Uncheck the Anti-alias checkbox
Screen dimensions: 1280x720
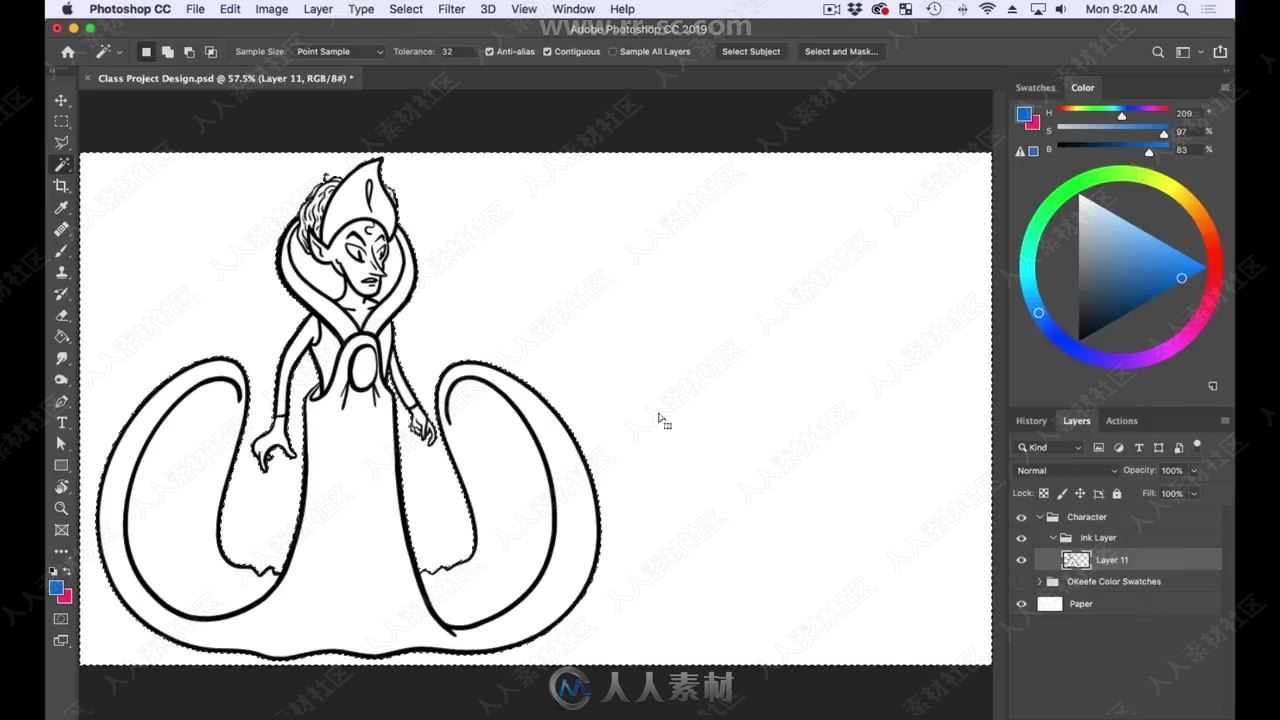pos(489,52)
